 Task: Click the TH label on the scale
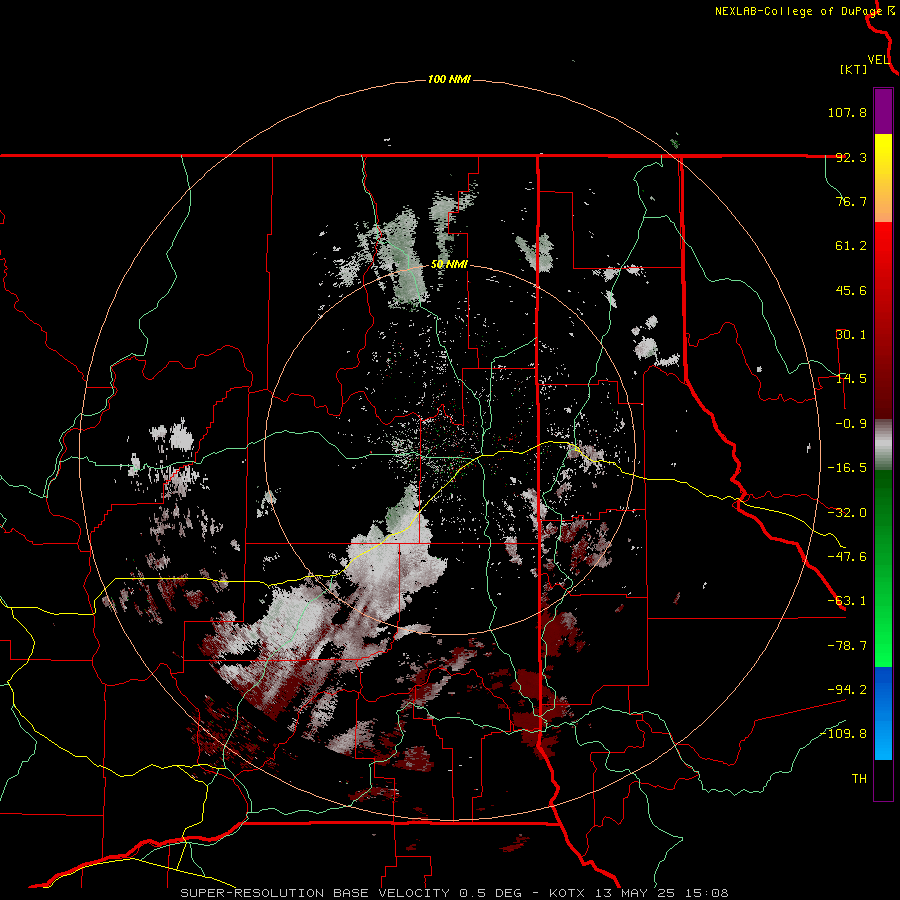[x=859, y=779]
